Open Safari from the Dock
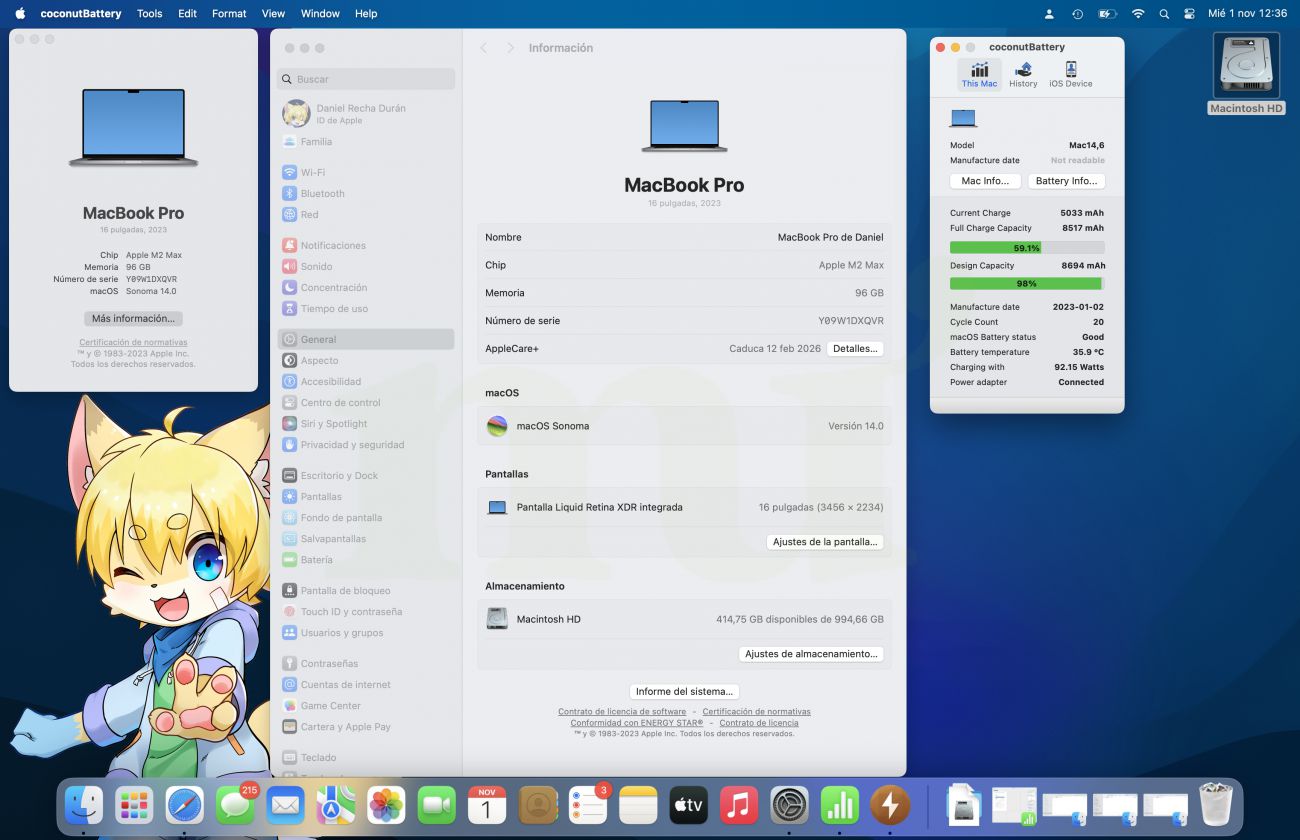The image size is (1300, 840). pyautogui.click(x=185, y=805)
